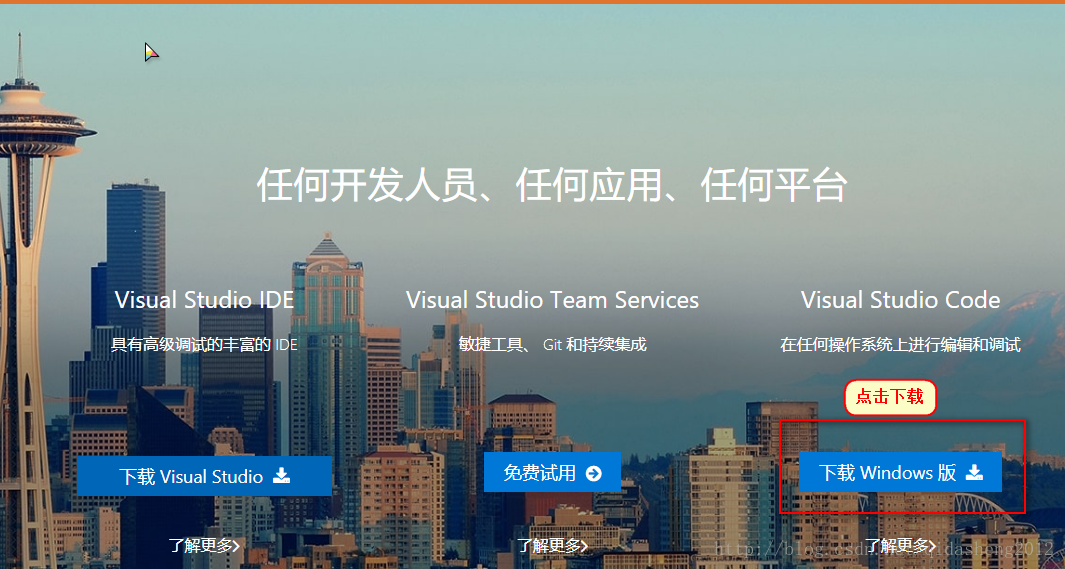Viewport: 1065px width, 569px height.
Task: Click the Visual Studio IDE heading
Action: [204, 299]
